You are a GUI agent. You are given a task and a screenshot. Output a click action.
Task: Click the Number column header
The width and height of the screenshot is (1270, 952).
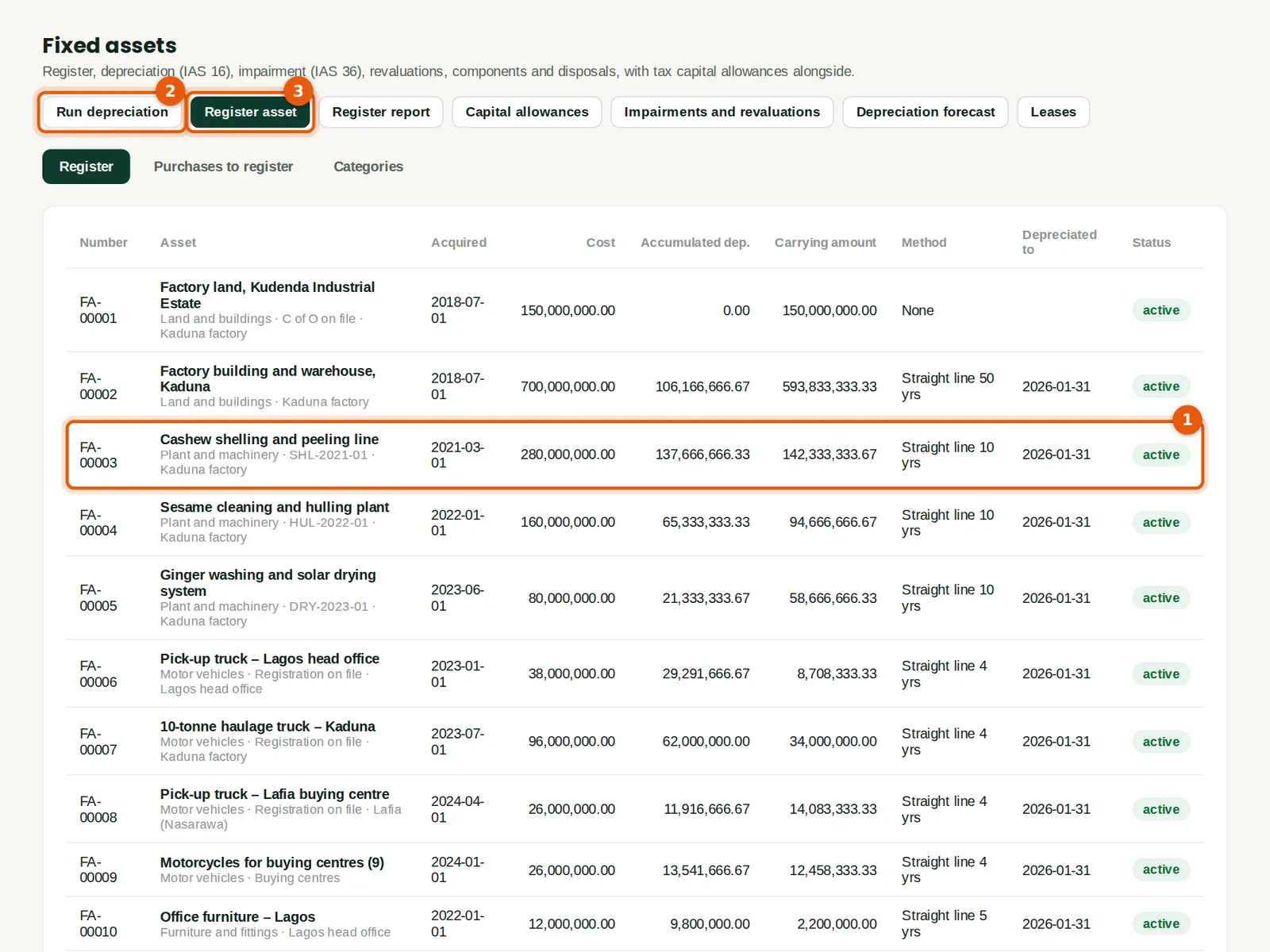pos(103,242)
